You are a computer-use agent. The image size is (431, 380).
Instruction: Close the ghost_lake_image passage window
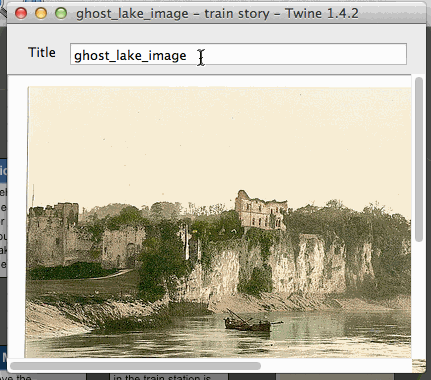click(21, 13)
